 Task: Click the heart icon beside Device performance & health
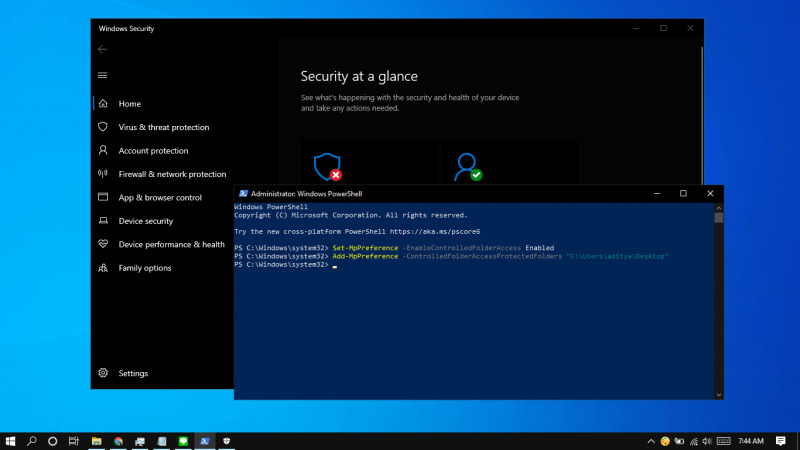[x=103, y=244]
